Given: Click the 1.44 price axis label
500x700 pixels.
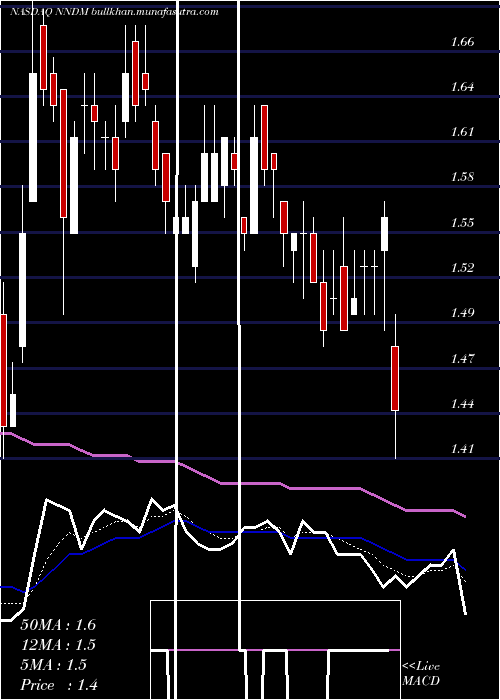Looking at the screenshot, I should (462, 404).
